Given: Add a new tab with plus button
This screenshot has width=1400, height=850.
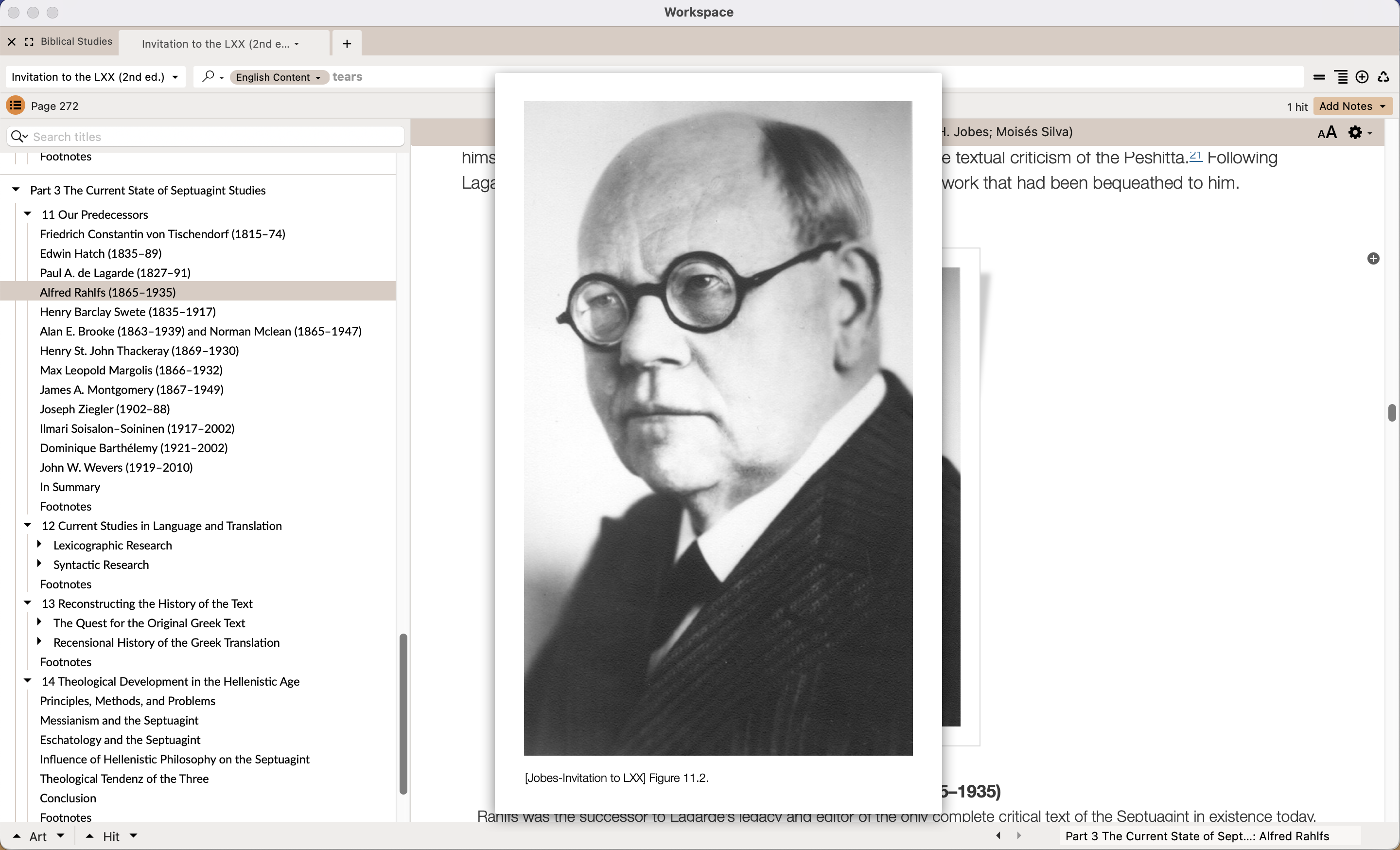Looking at the screenshot, I should click(x=347, y=44).
